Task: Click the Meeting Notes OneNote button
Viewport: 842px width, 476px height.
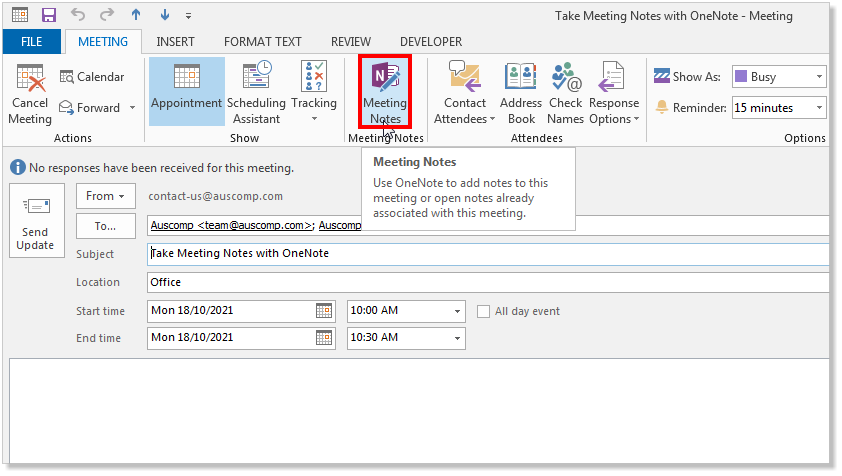Action: pos(385,92)
